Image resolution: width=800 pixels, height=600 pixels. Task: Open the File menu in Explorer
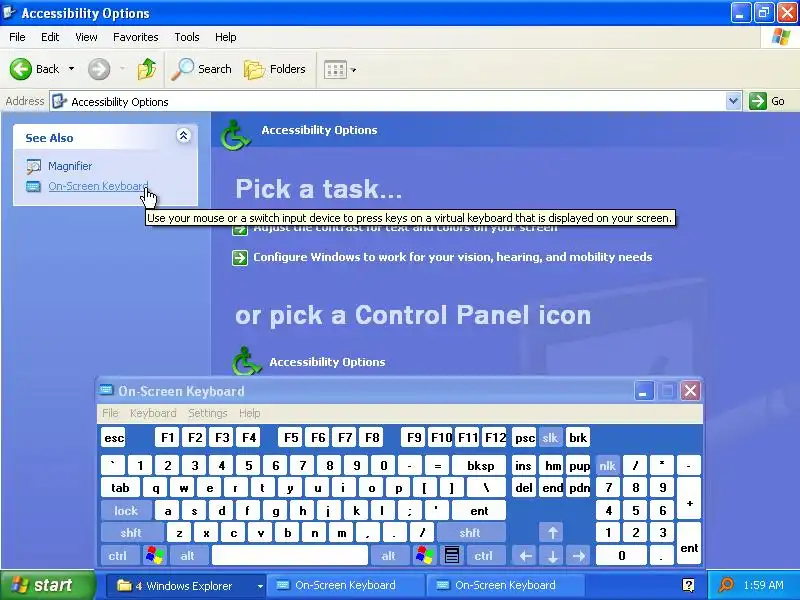(17, 37)
